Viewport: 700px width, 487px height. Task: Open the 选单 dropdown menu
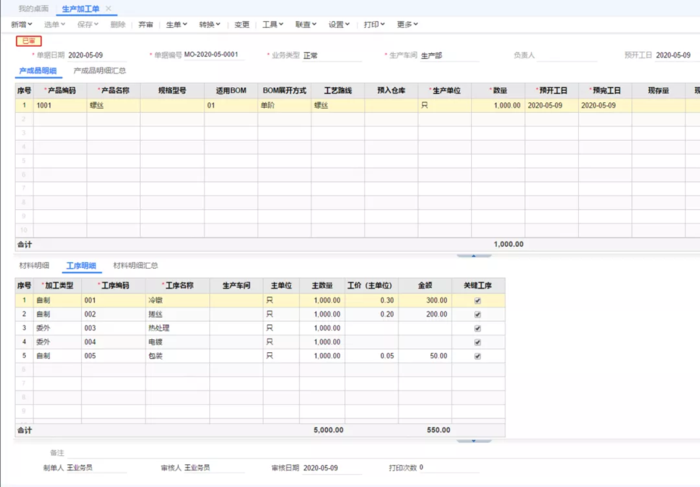pos(54,25)
